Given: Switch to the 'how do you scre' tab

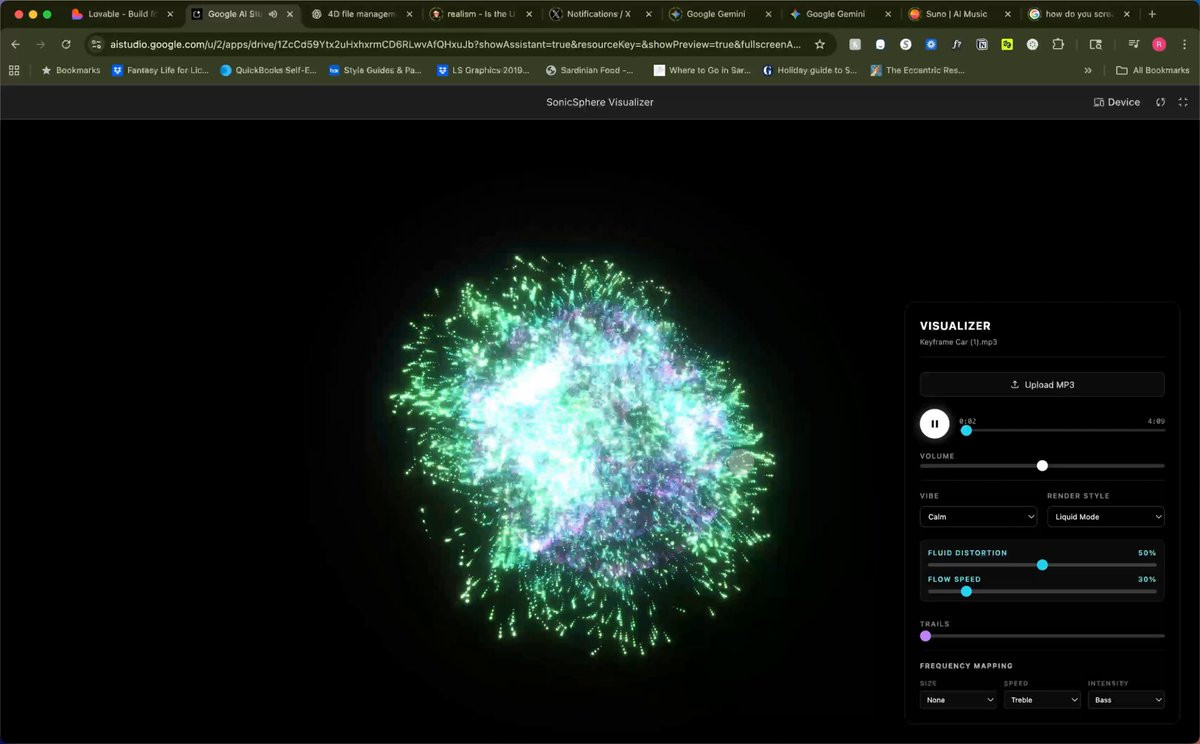Looking at the screenshot, I should (x=1078, y=14).
